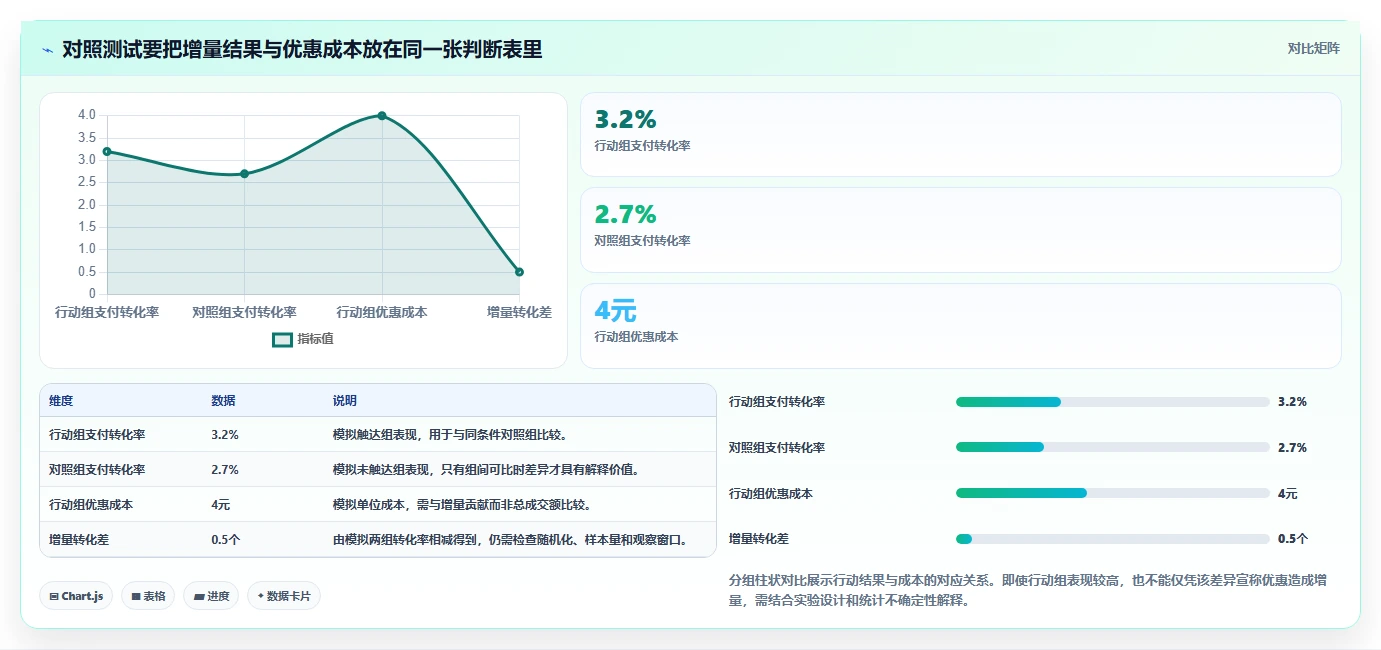Click progress label 增量转化差

[759, 539]
